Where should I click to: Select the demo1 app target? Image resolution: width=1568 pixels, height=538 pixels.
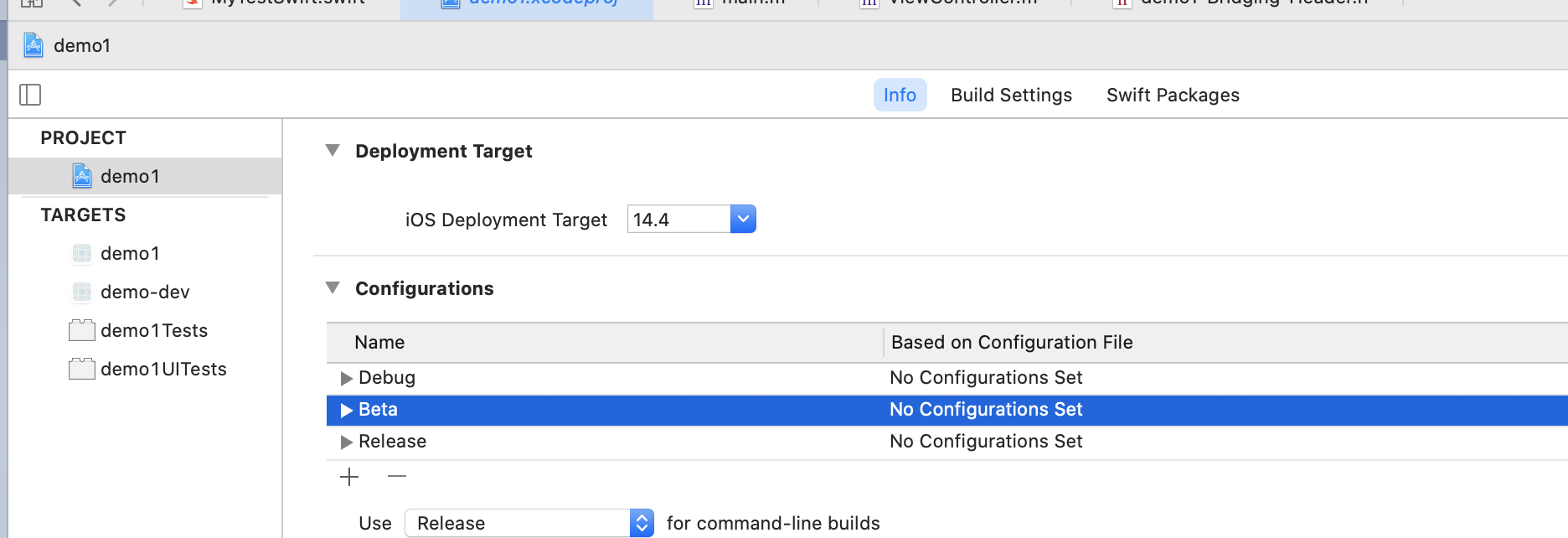pyautogui.click(x=130, y=253)
